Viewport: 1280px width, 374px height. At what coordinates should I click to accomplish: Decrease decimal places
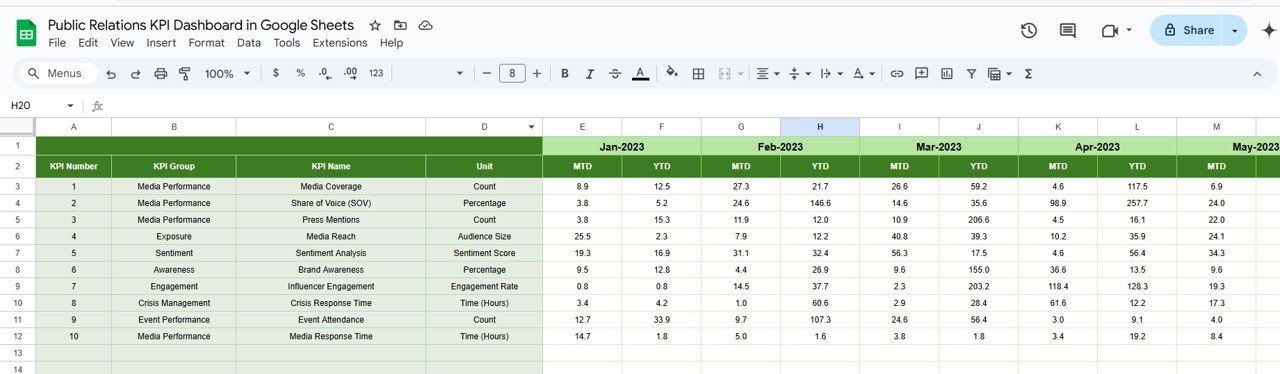click(325, 74)
